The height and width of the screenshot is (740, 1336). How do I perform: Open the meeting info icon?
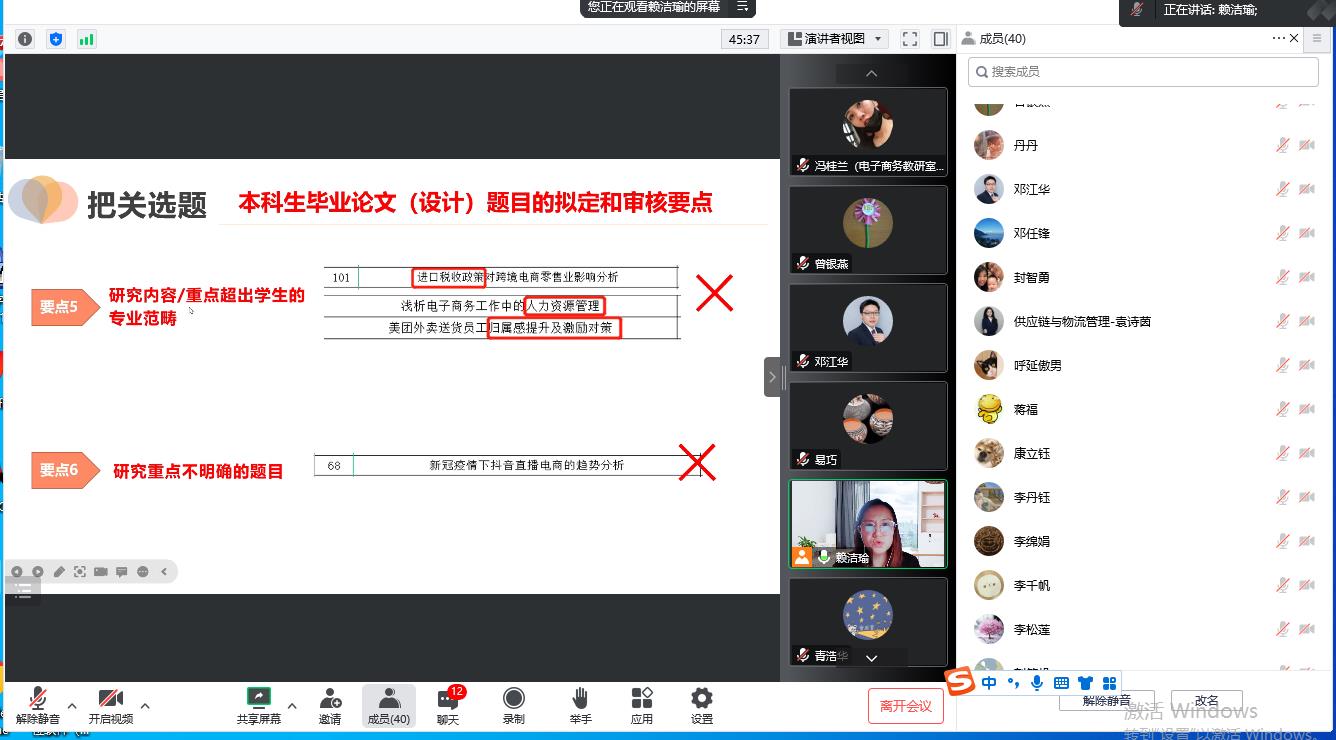click(x=25, y=39)
